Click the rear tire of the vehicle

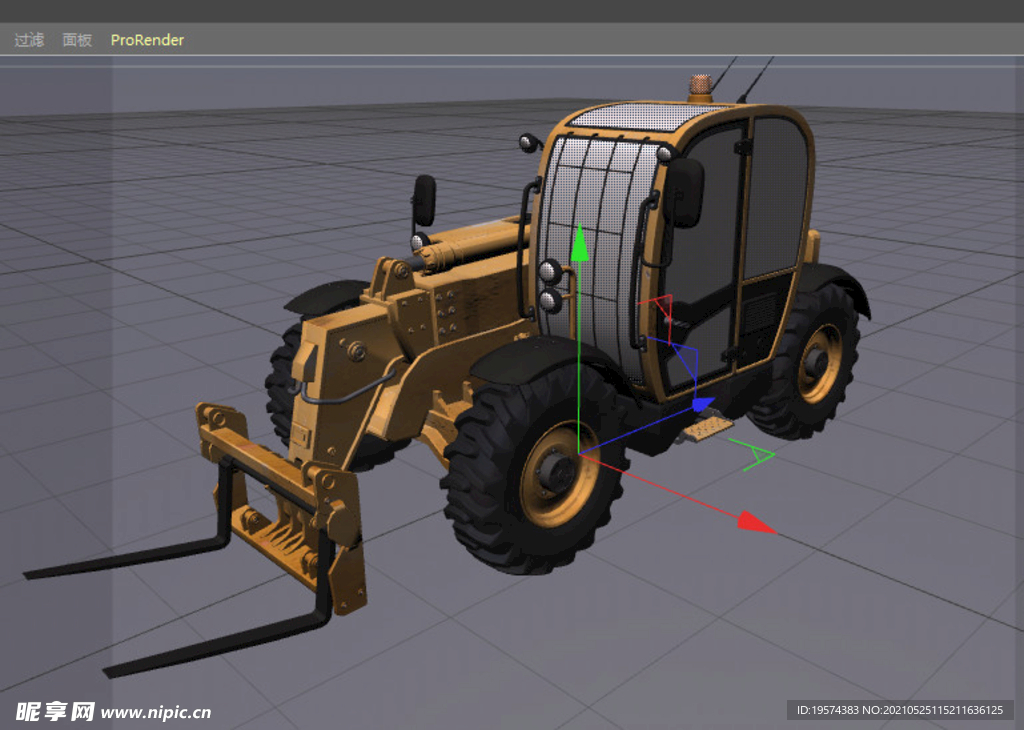pyautogui.click(x=820, y=360)
